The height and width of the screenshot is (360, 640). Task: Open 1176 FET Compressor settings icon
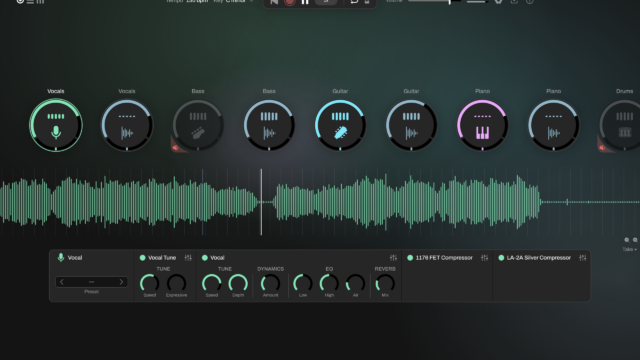[x=484, y=258]
